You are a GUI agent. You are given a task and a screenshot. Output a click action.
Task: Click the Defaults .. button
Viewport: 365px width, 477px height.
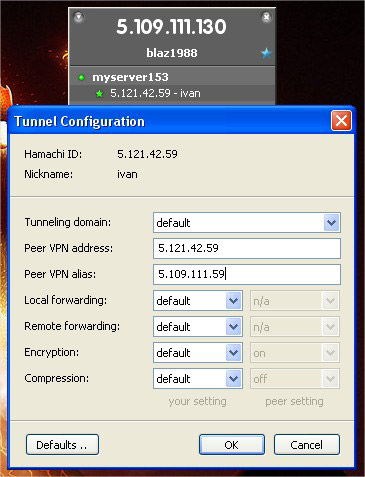62,445
